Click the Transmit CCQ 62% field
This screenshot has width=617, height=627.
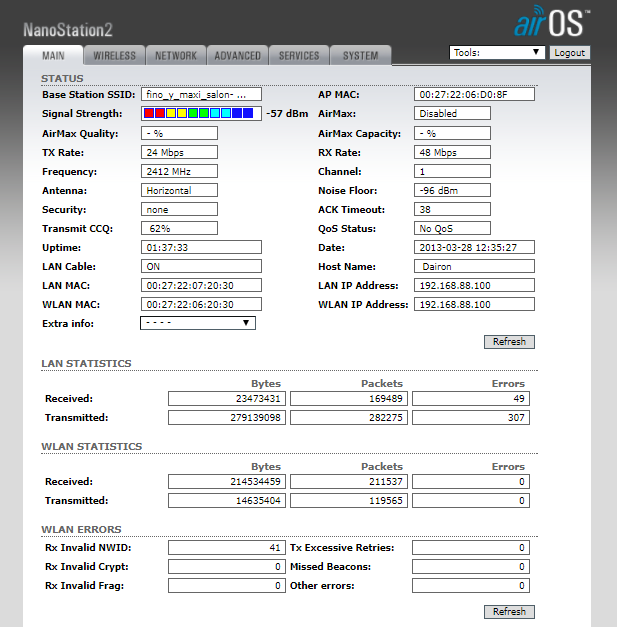[x=180, y=228]
